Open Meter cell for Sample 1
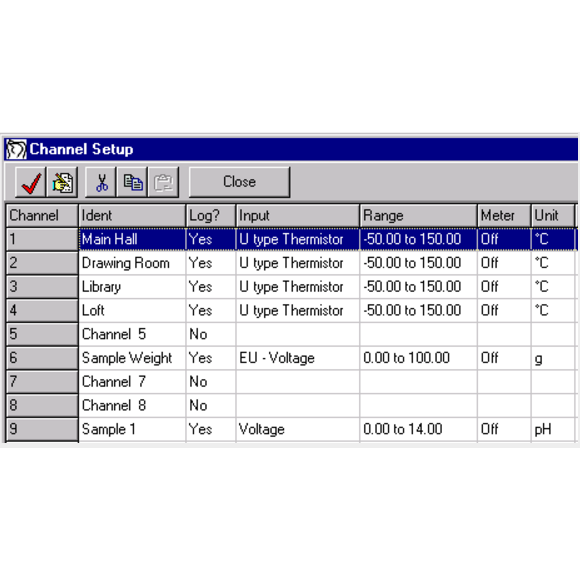The width and height of the screenshot is (580, 580). click(504, 429)
